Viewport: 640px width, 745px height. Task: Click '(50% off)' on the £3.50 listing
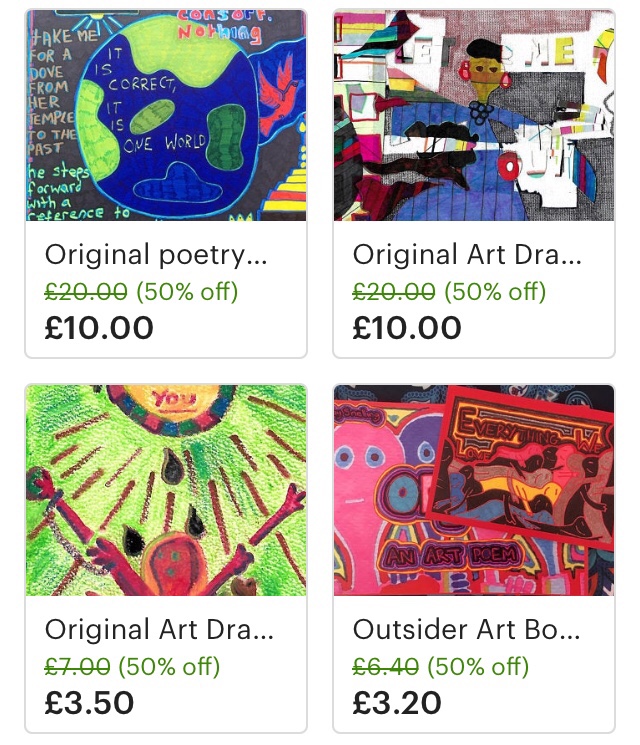pos(169,667)
